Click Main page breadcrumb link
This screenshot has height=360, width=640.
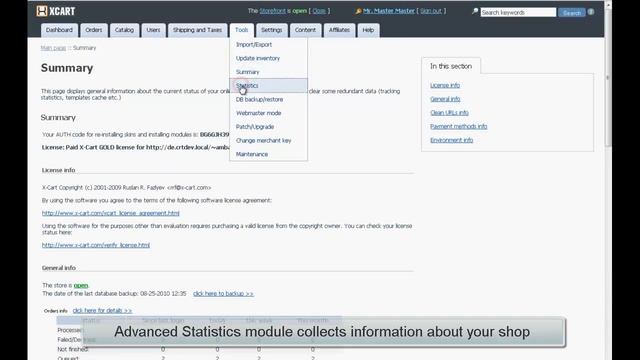[53, 48]
